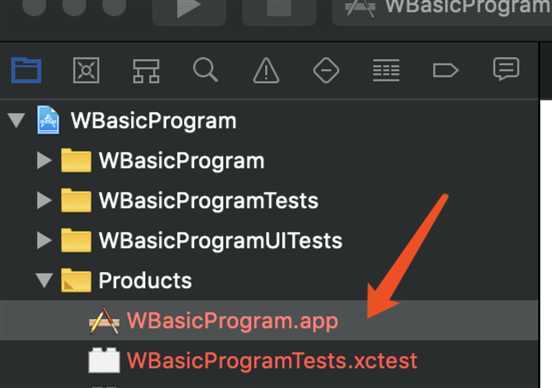The image size is (552, 388).
Task: Select the Products folder row
Action: (x=269, y=280)
